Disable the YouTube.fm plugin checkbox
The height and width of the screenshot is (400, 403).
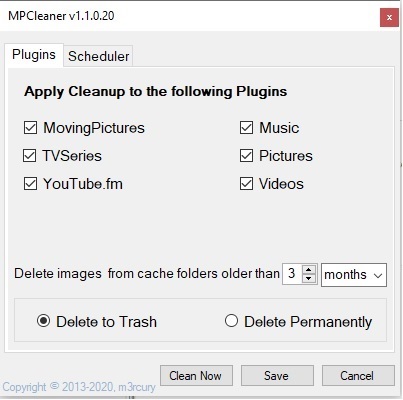click(x=30, y=184)
